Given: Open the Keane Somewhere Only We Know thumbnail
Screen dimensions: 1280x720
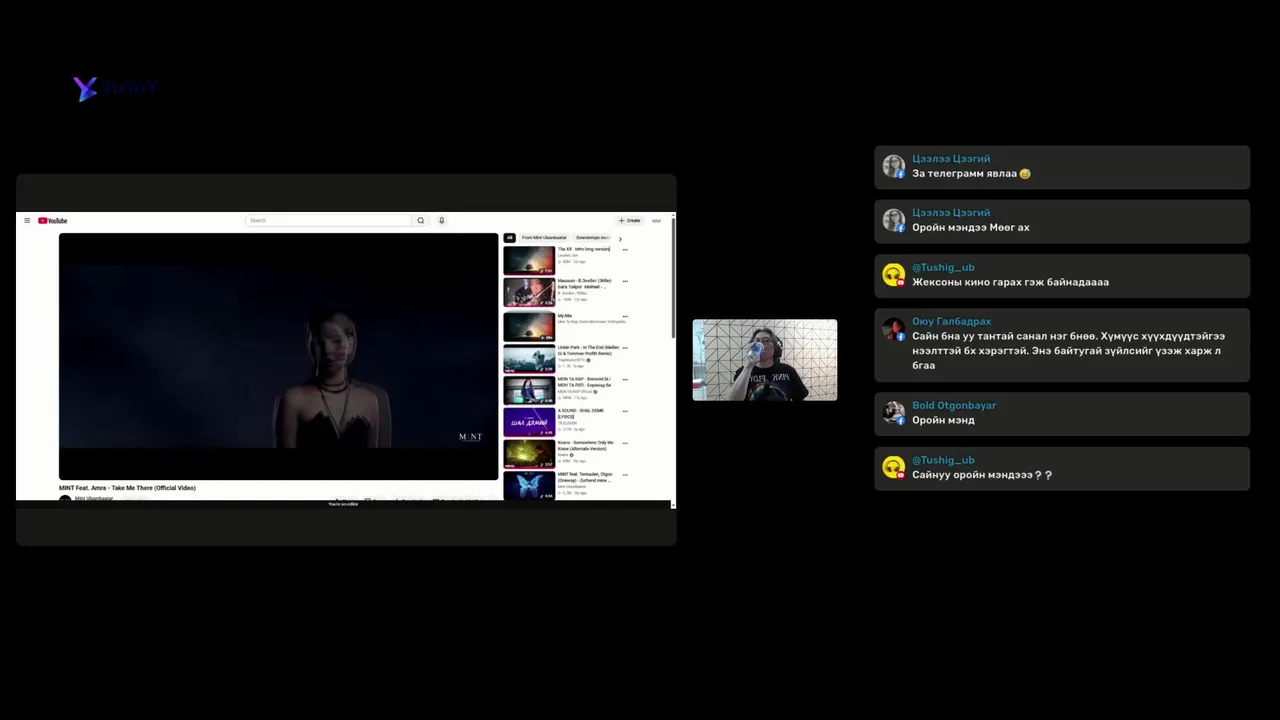Looking at the screenshot, I should pos(529,454).
